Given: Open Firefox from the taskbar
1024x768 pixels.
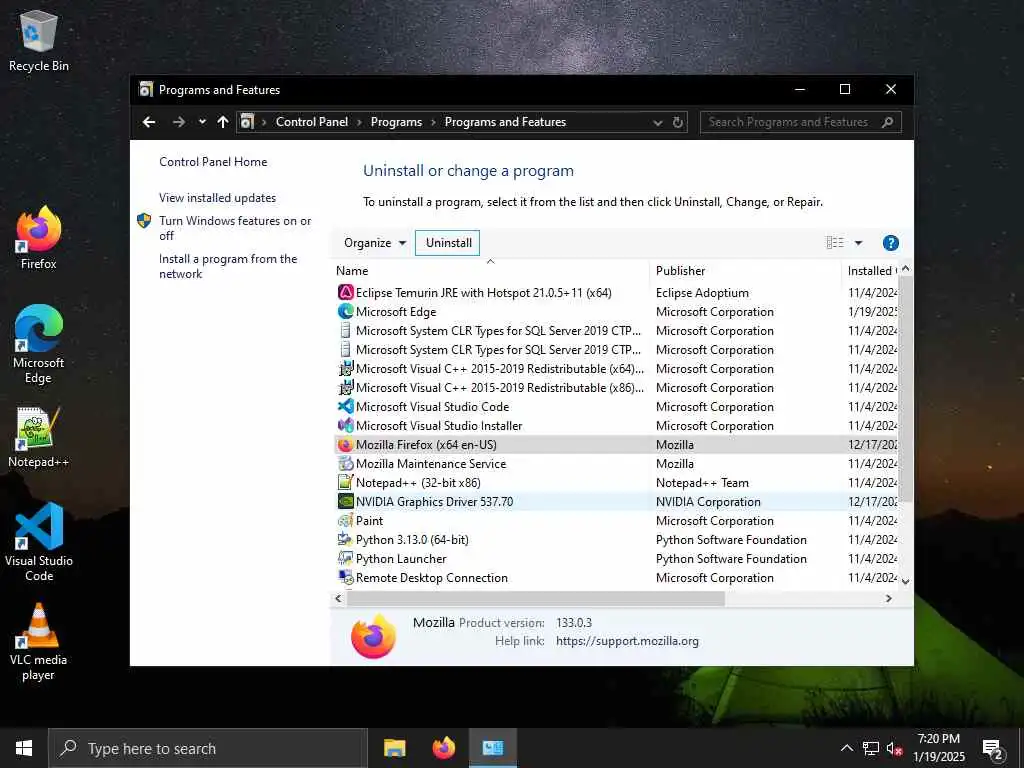Looking at the screenshot, I should pos(443,748).
